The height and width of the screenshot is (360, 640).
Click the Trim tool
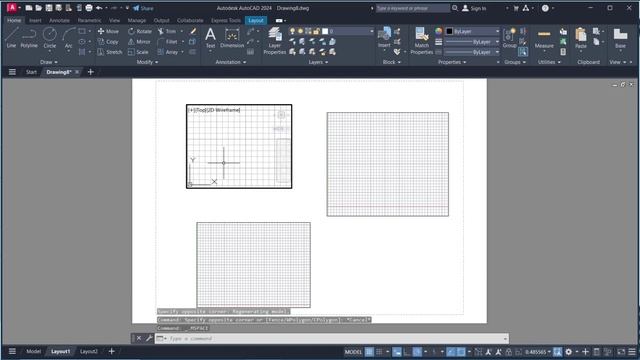point(167,31)
